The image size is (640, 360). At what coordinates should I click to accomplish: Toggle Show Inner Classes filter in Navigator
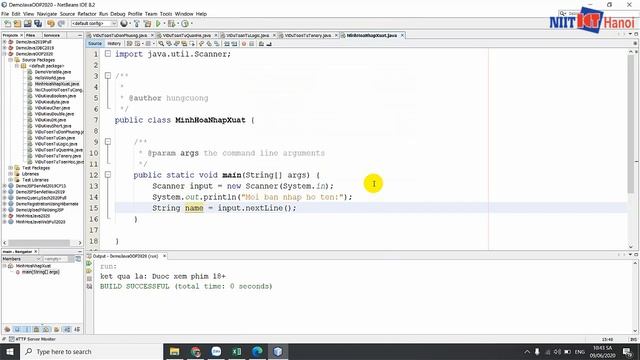(x=47, y=329)
